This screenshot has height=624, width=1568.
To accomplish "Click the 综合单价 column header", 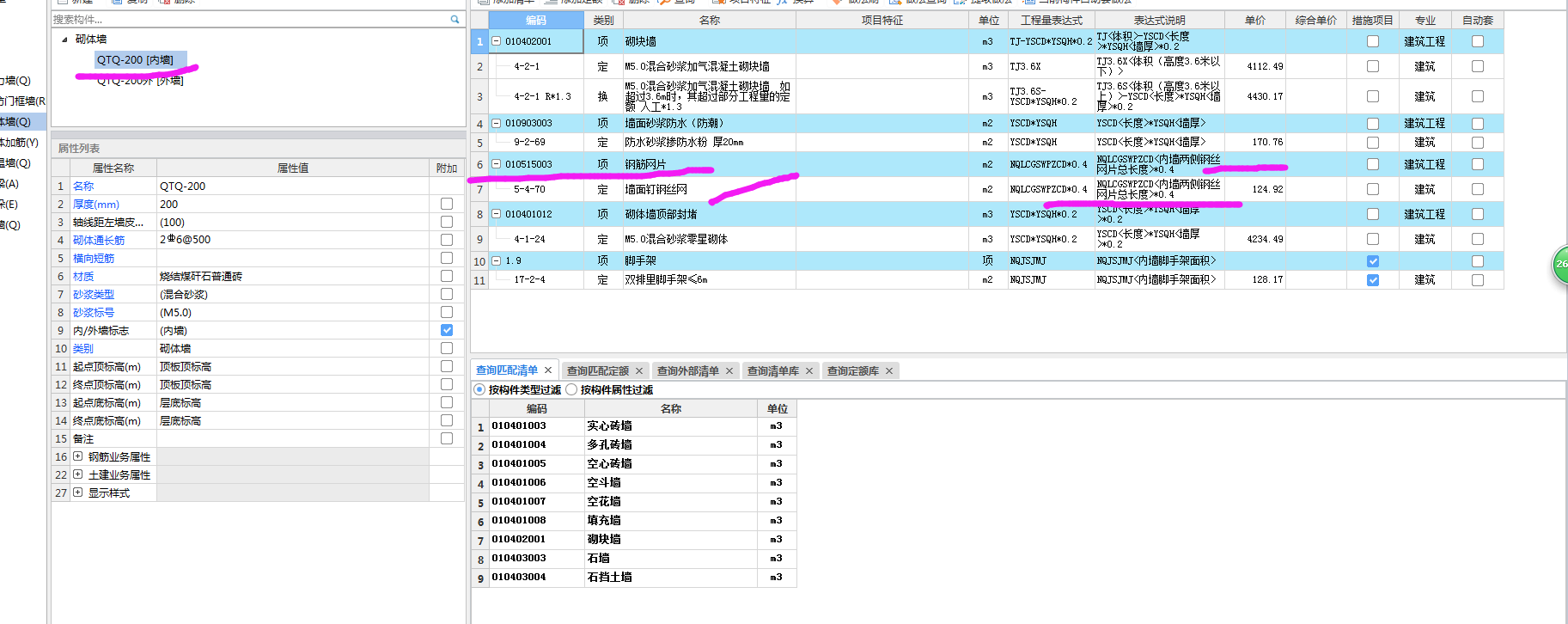I will (1316, 20).
